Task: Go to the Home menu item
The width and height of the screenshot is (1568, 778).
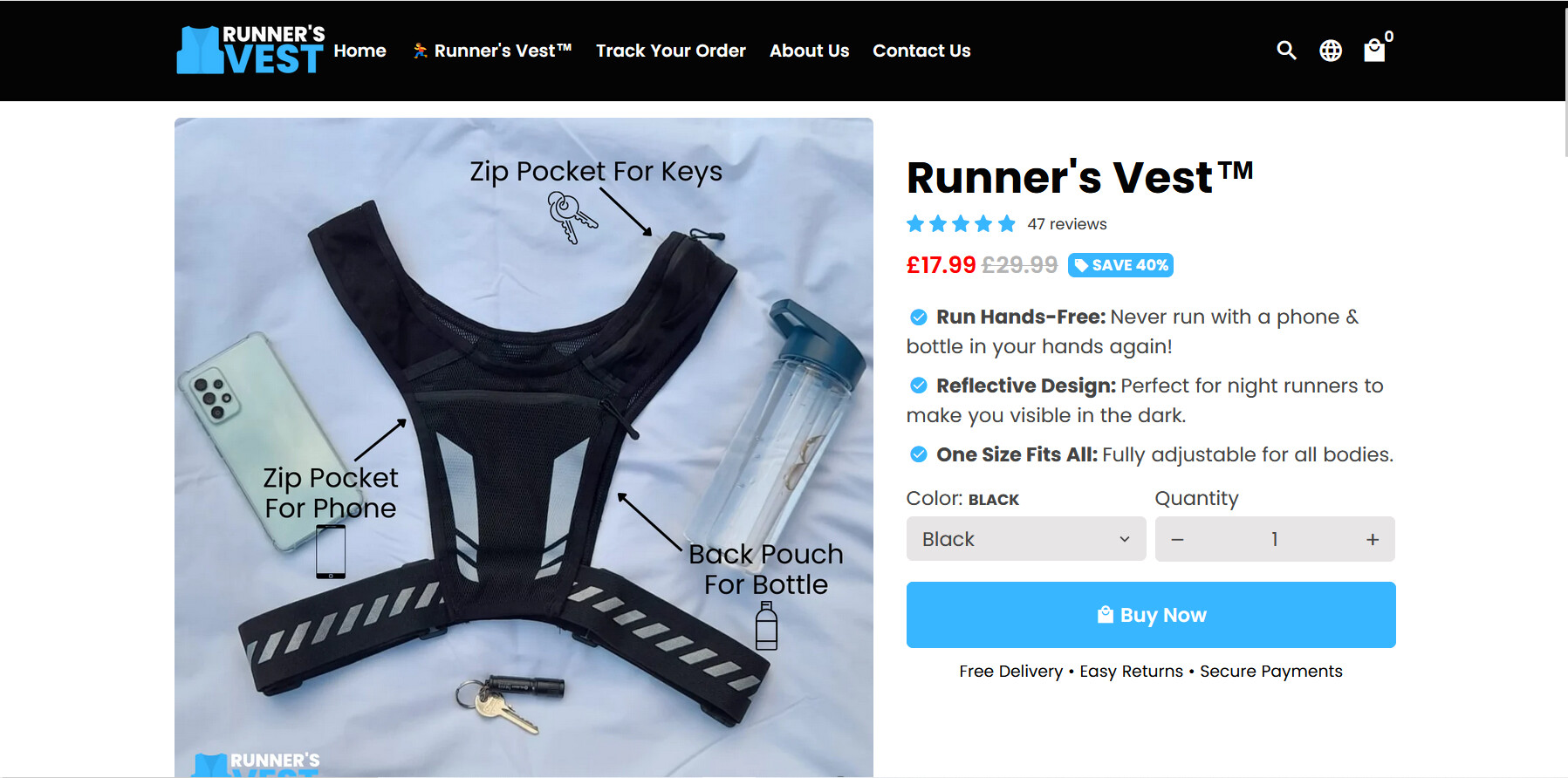Action: (359, 51)
